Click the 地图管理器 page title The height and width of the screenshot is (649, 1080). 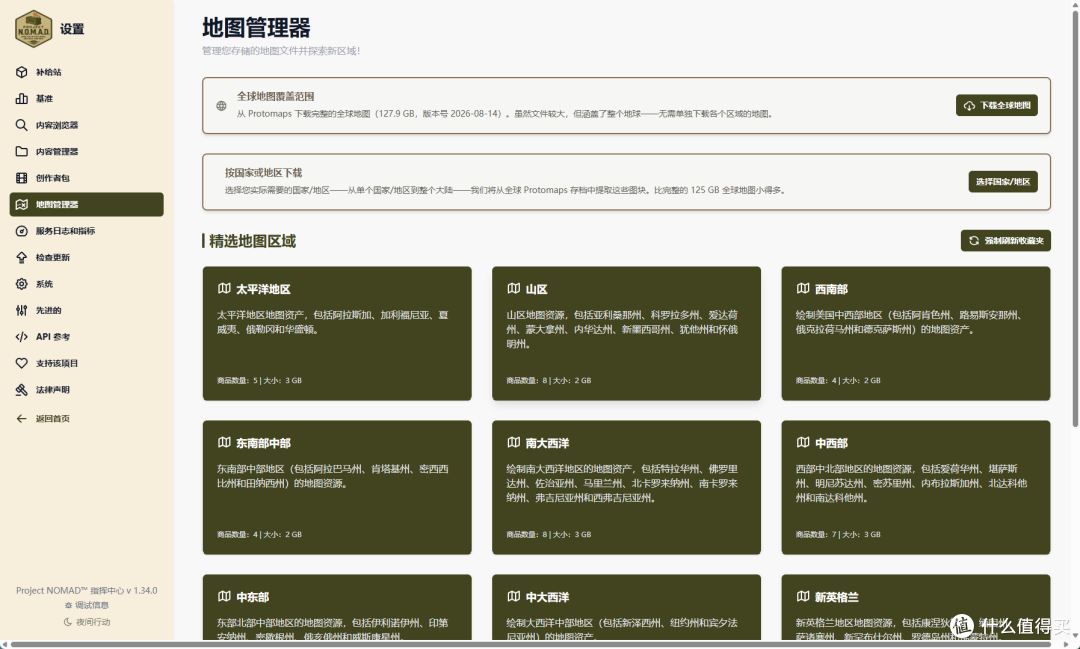(x=256, y=28)
